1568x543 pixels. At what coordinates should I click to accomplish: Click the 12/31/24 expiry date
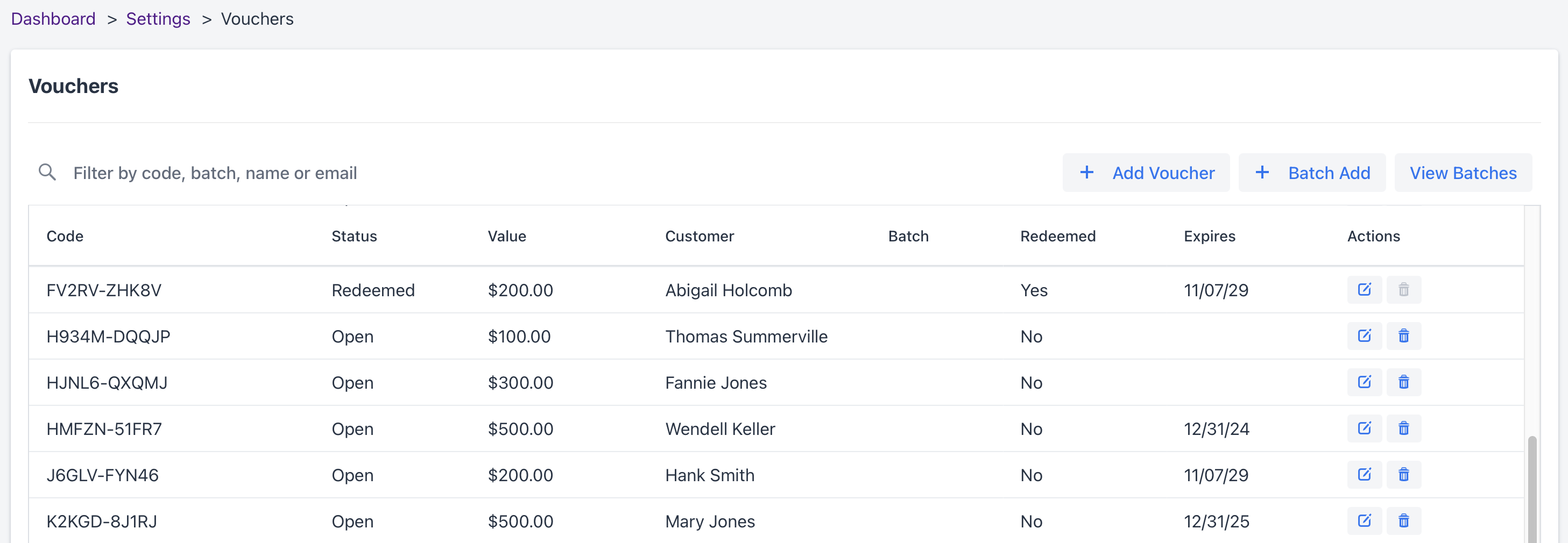pyautogui.click(x=1216, y=428)
